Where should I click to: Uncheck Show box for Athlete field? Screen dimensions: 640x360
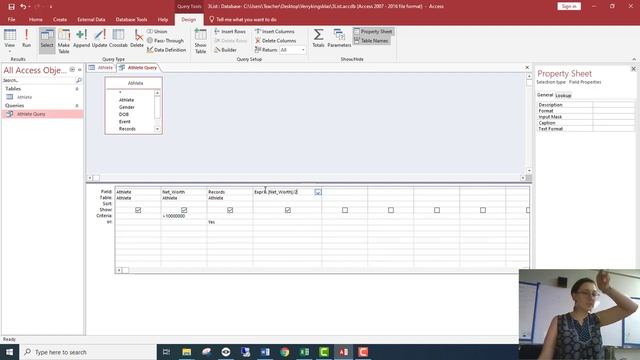[x=138, y=210]
